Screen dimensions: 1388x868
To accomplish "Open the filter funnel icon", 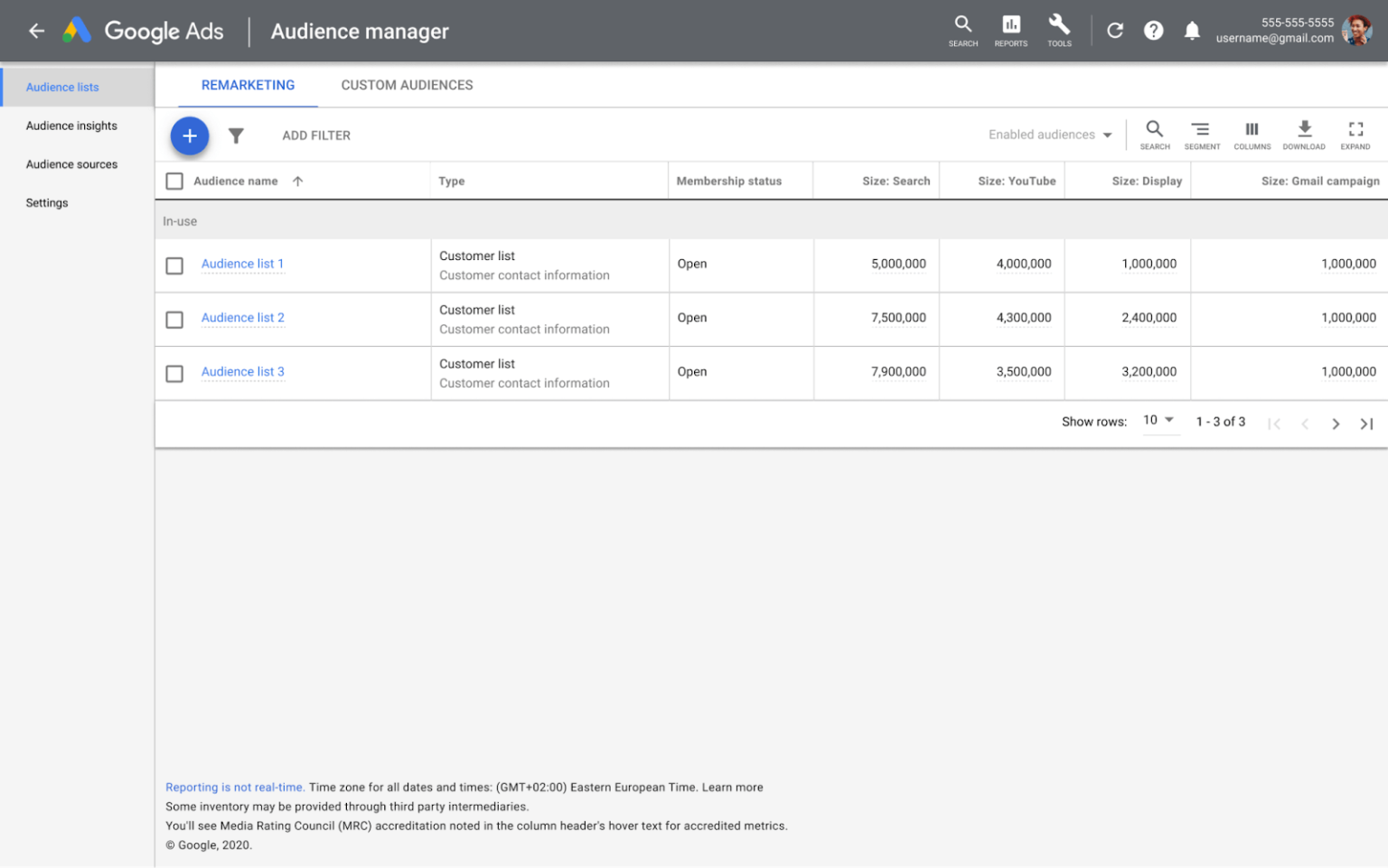I will click(236, 135).
